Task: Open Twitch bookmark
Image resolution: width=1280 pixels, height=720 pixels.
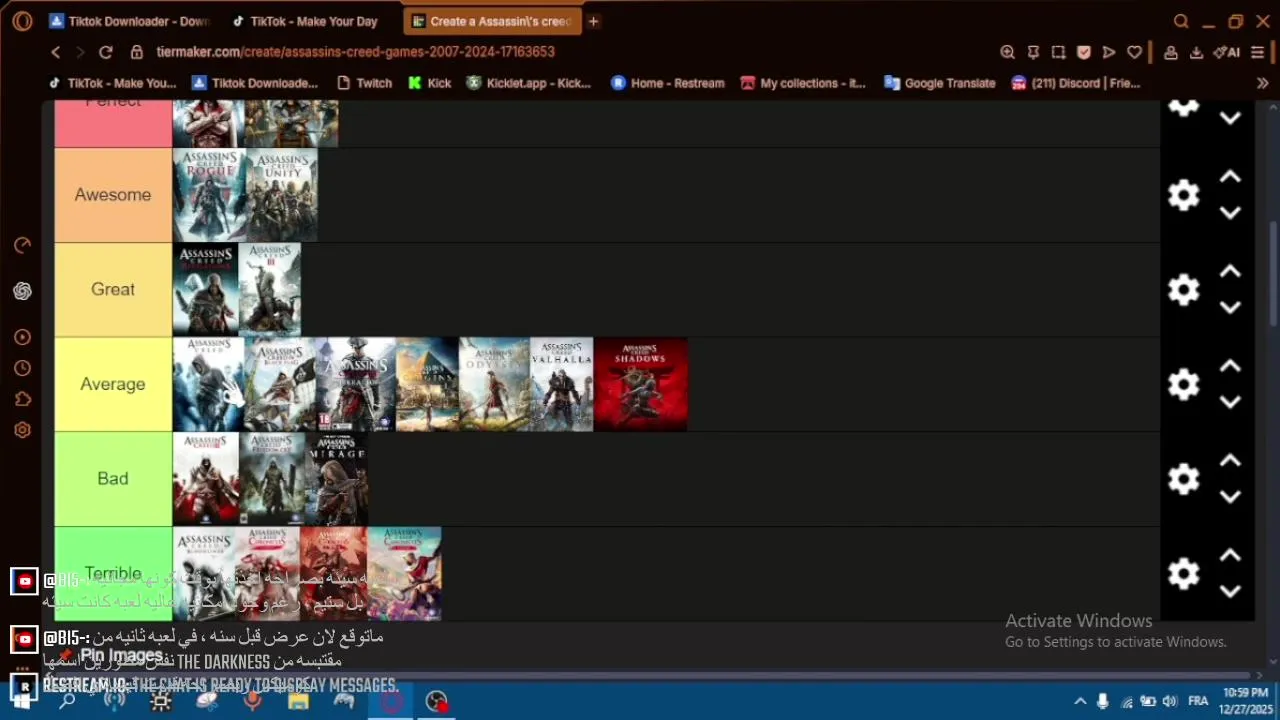Action: tap(364, 83)
